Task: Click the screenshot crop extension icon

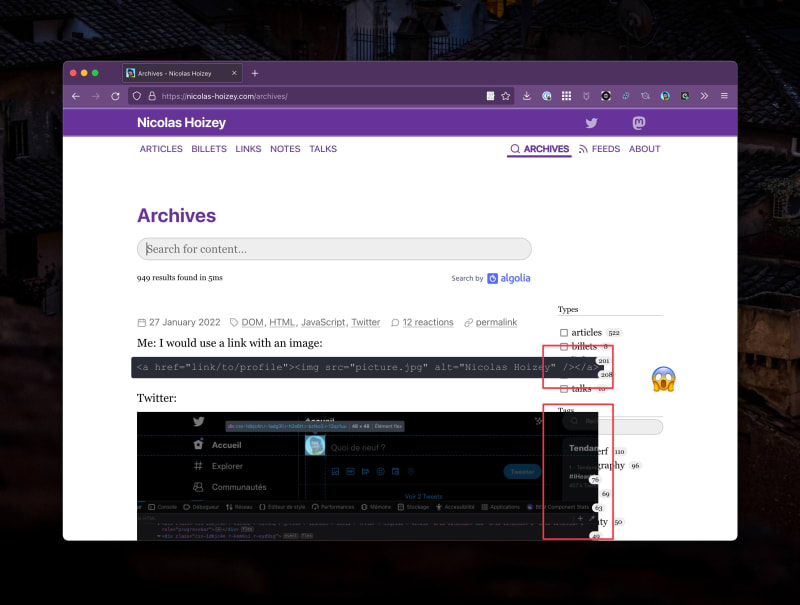Action: tap(645, 96)
